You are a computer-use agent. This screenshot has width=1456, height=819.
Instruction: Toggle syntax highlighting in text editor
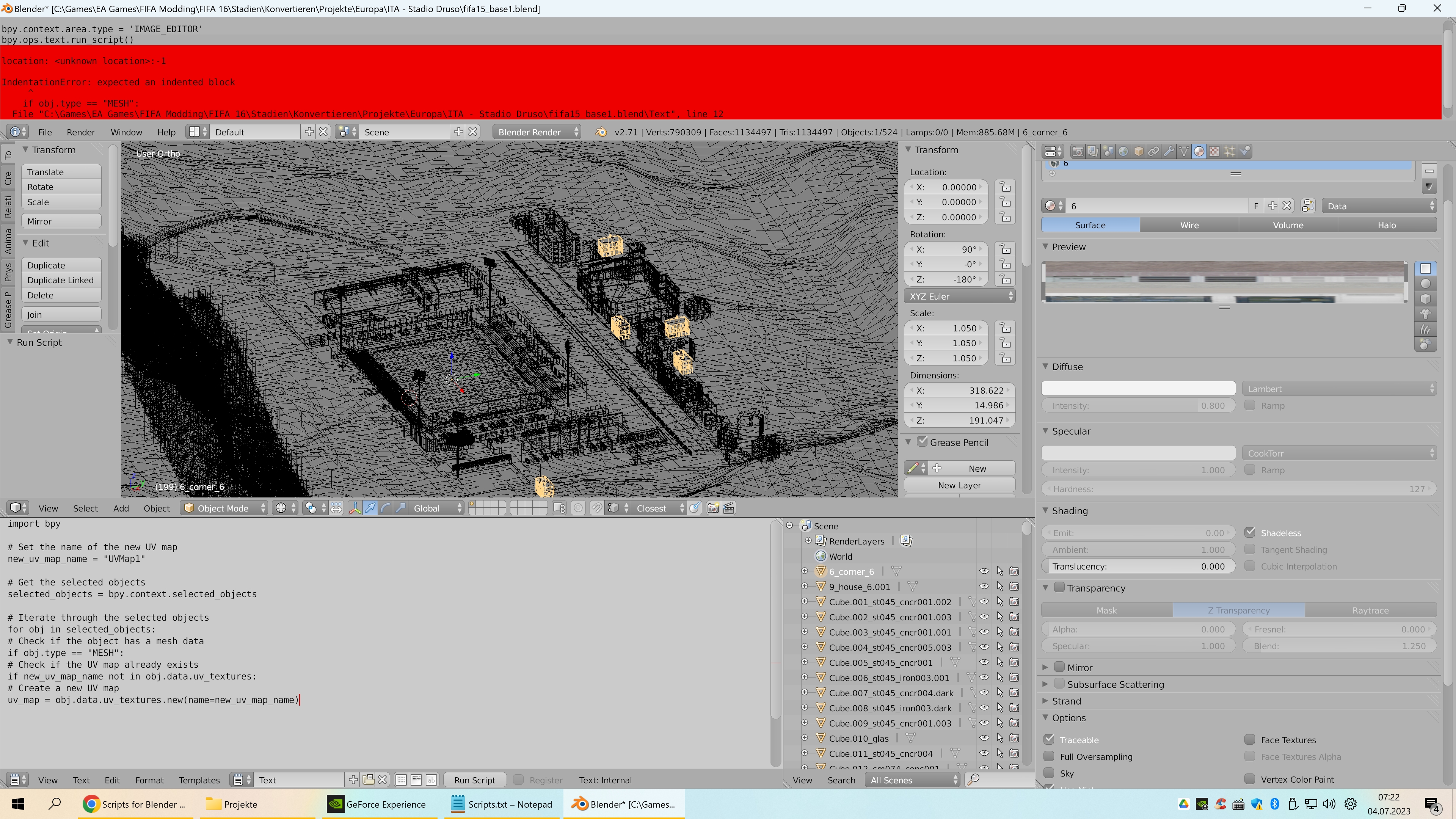431,780
